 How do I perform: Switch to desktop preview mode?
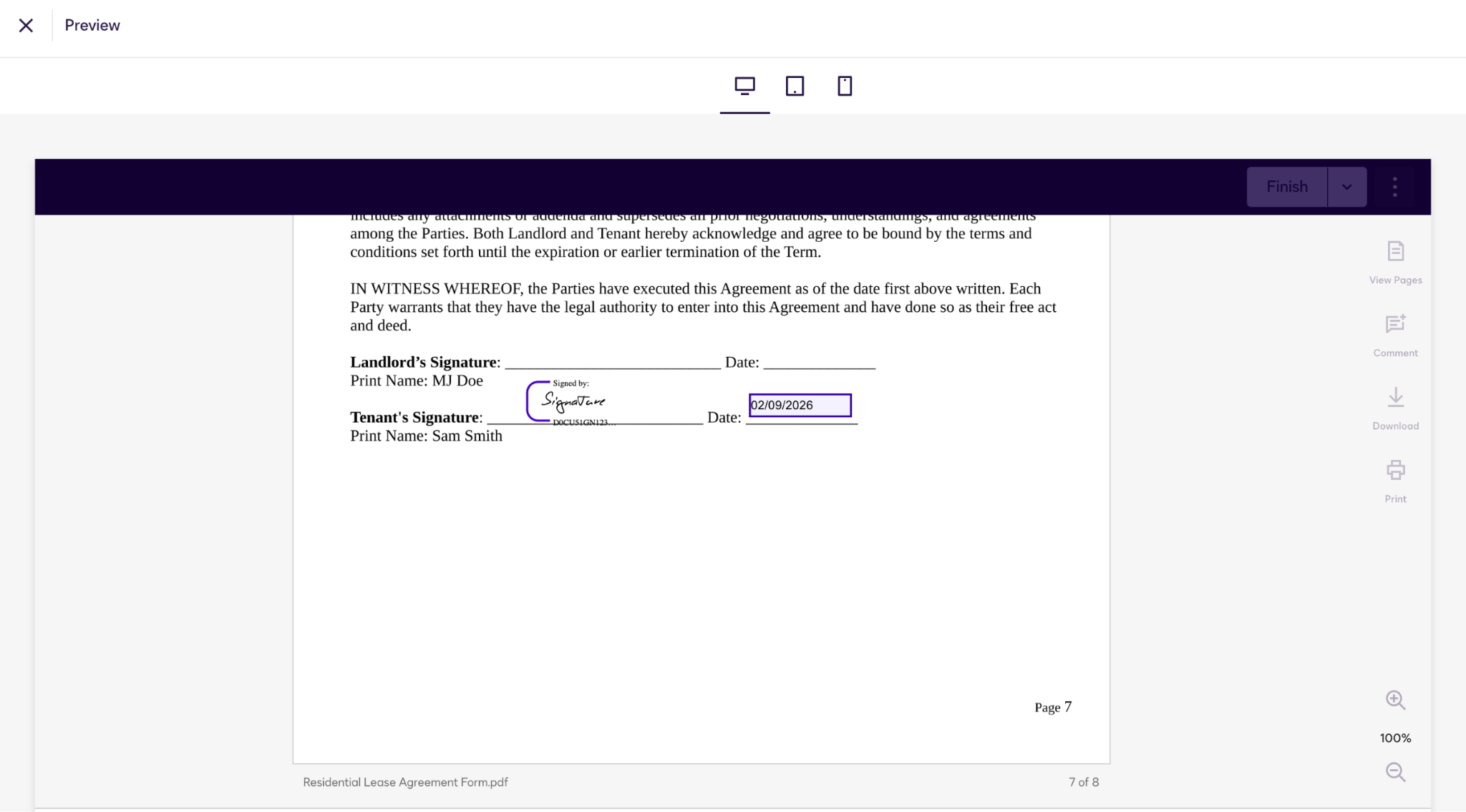coord(744,86)
